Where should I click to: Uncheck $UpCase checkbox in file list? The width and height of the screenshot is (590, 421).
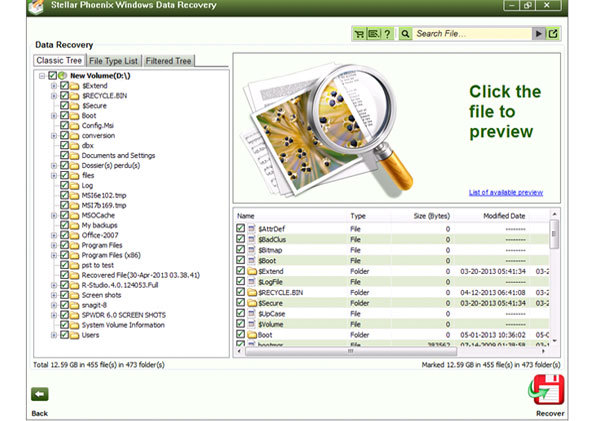(240, 313)
